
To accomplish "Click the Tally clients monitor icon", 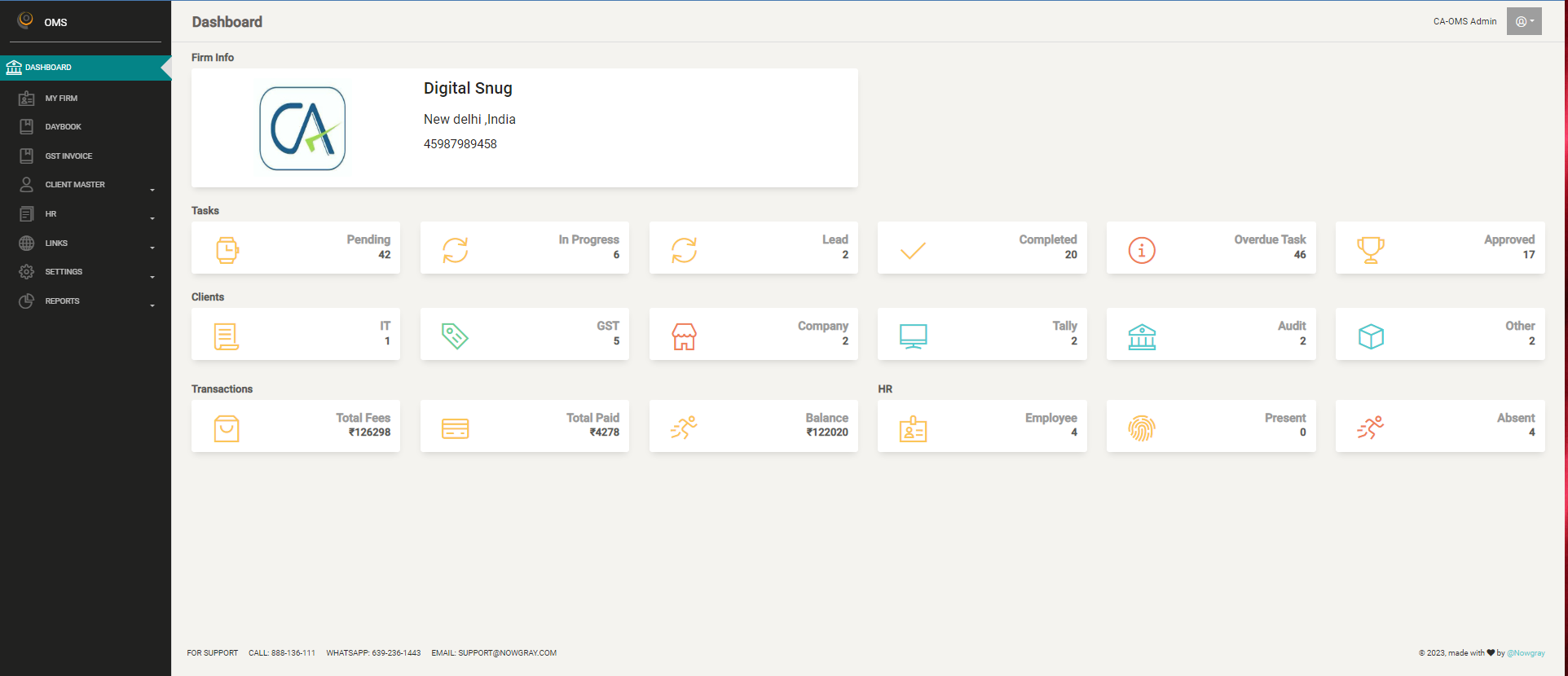I will 913,336.
